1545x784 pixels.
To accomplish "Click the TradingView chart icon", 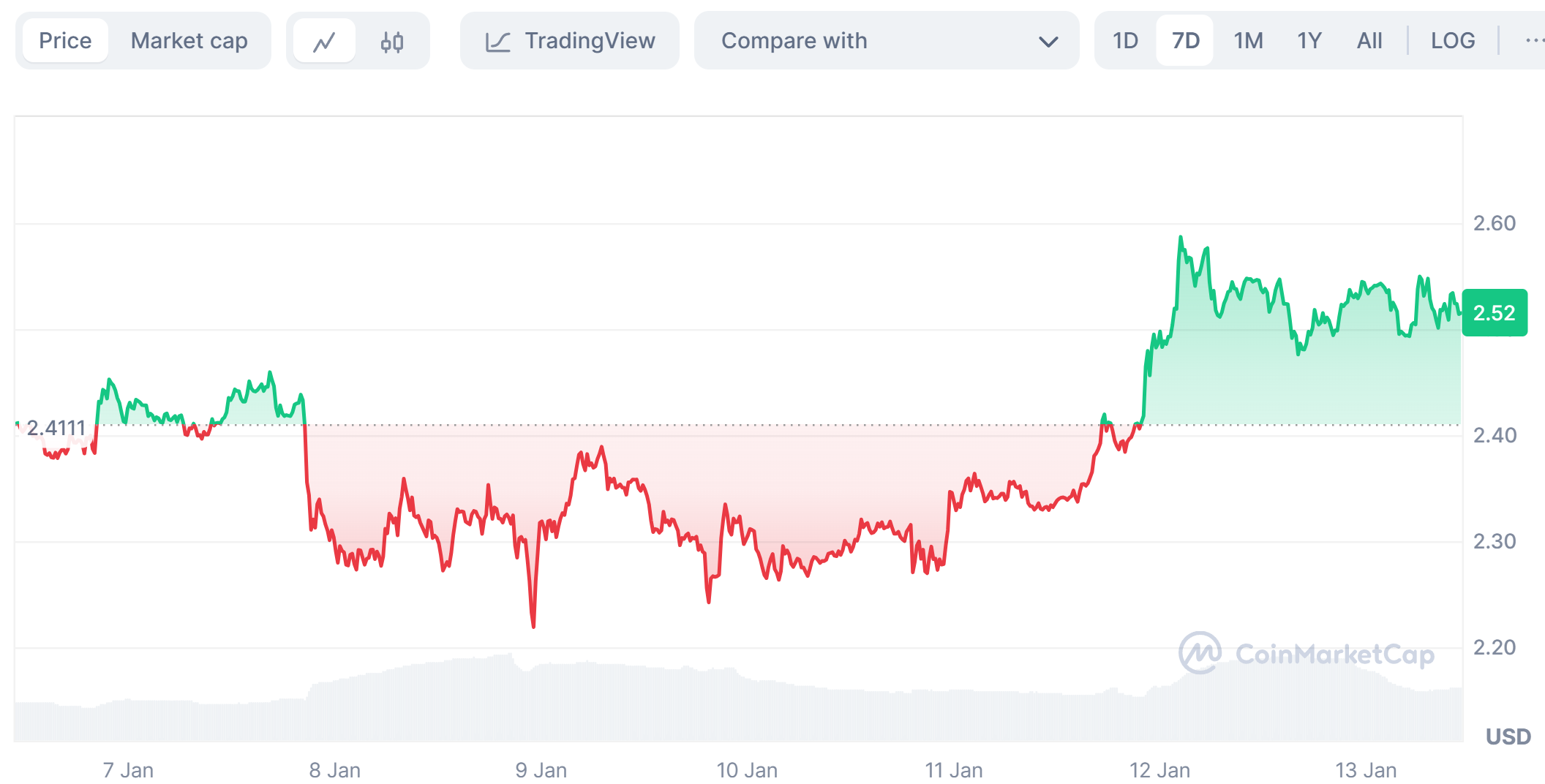I will 498,42.
